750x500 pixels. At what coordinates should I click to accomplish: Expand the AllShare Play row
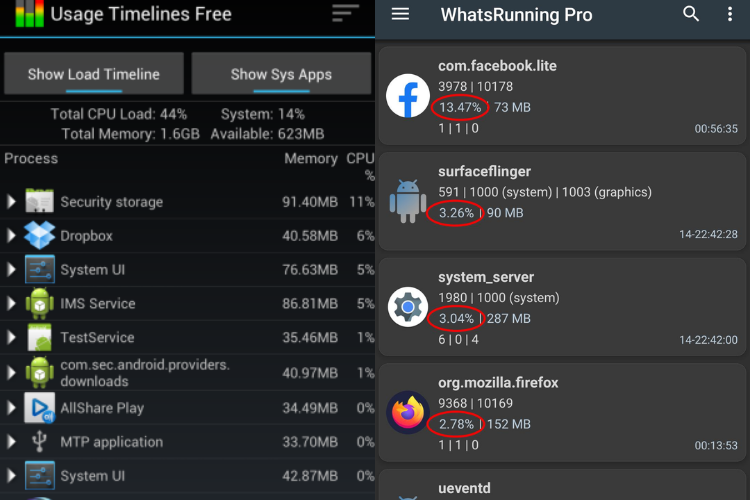11,408
